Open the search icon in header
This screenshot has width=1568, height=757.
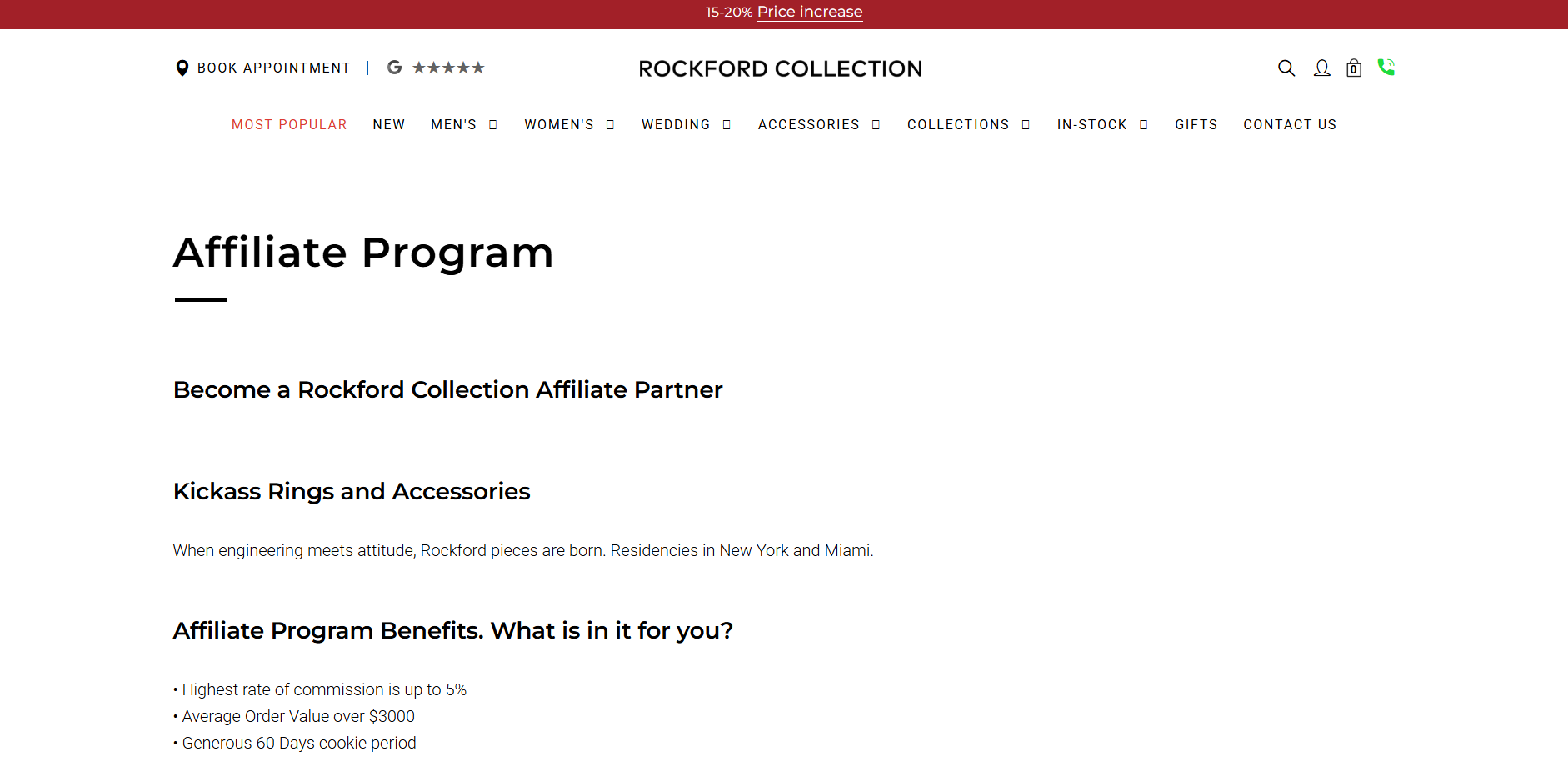(1286, 68)
